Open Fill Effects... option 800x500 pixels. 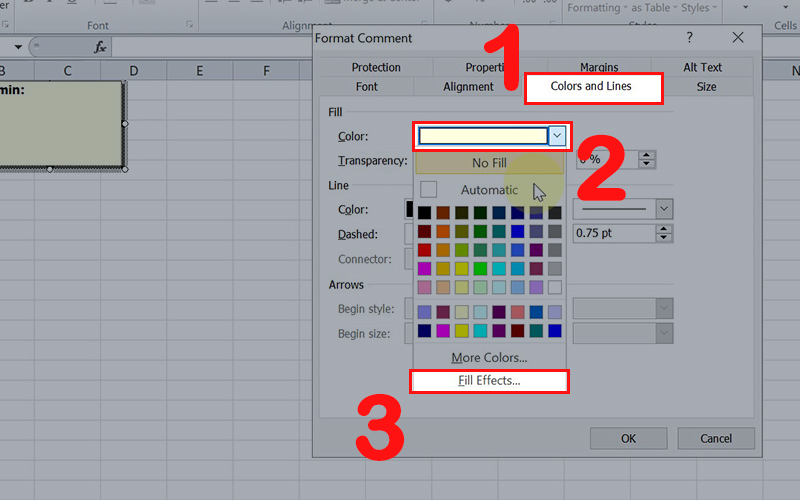[x=489, y=381]
